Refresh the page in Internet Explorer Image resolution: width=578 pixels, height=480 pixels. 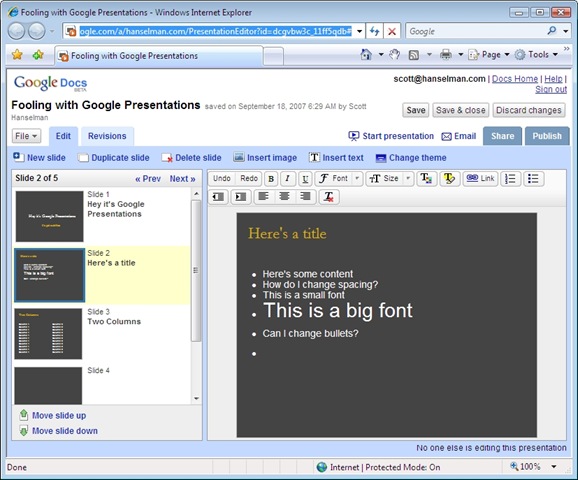point(375,31)
